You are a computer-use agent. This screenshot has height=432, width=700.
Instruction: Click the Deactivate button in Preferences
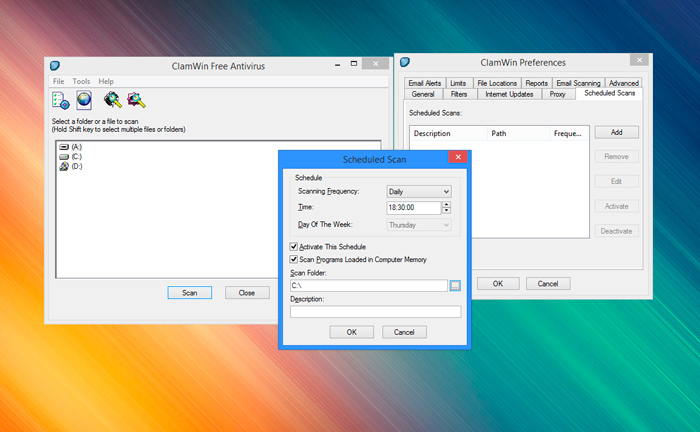pyautogui.click(x=617, y=231)
